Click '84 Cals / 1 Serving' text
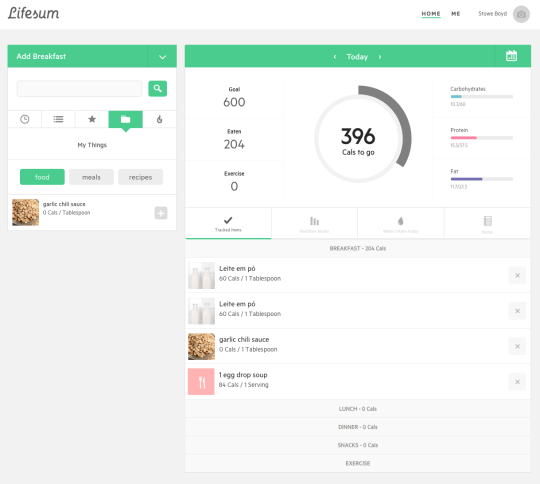540x484 pixels. (x=243, y=385)
